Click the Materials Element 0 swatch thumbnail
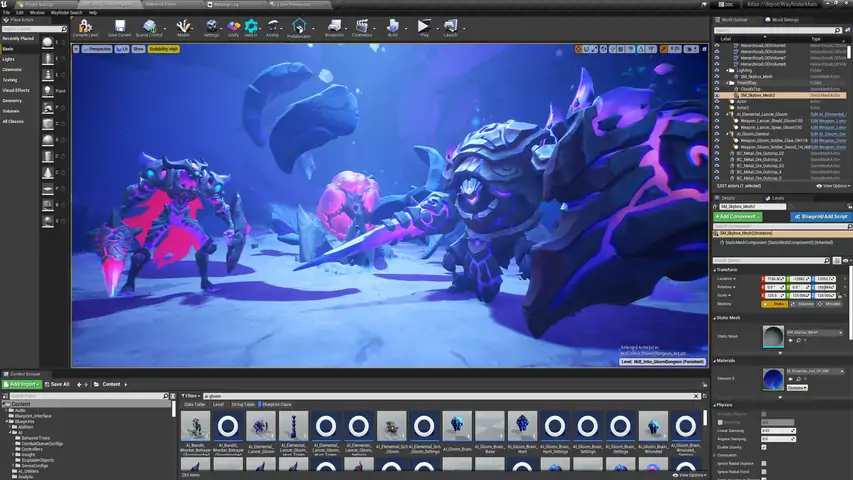 (x=773, y=378)
